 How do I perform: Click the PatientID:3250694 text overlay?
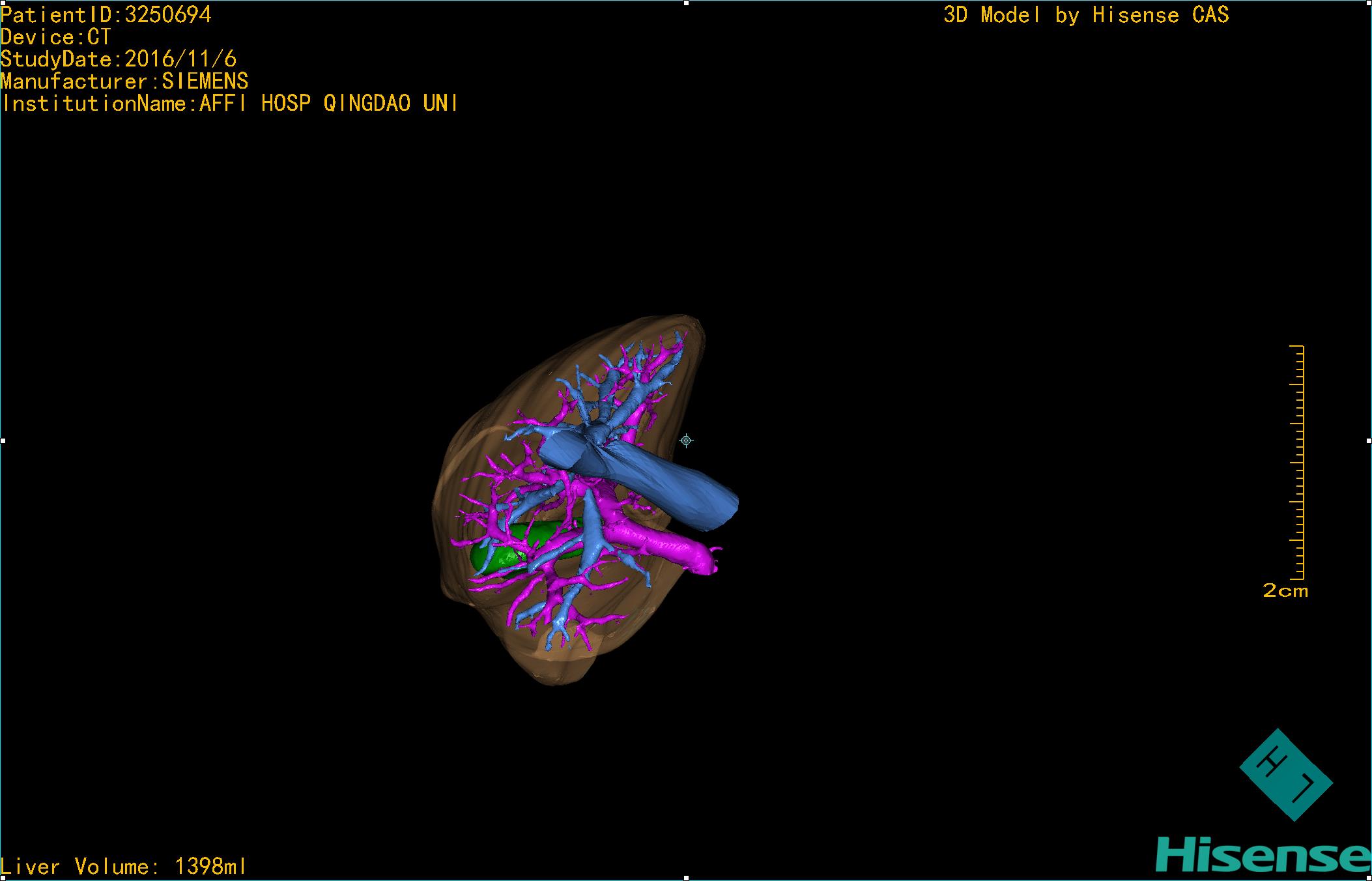(106, 15)
